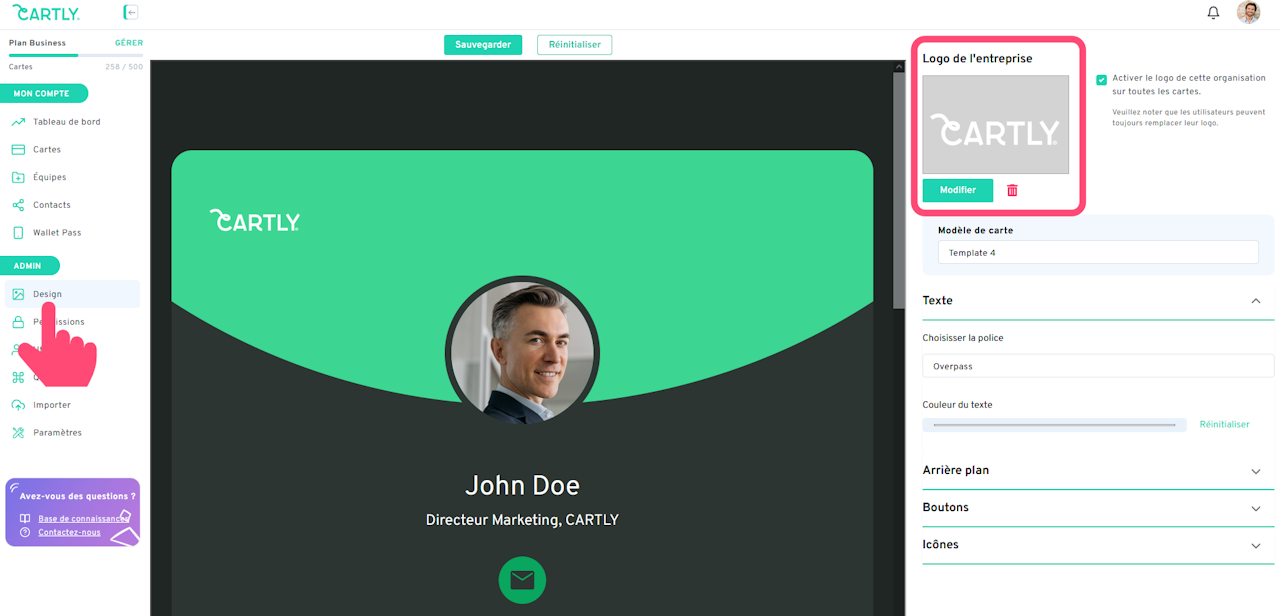This screenshot has width=1280, height=616.
Task: Expand the Arrière plan section
Action: [1256, 471]
